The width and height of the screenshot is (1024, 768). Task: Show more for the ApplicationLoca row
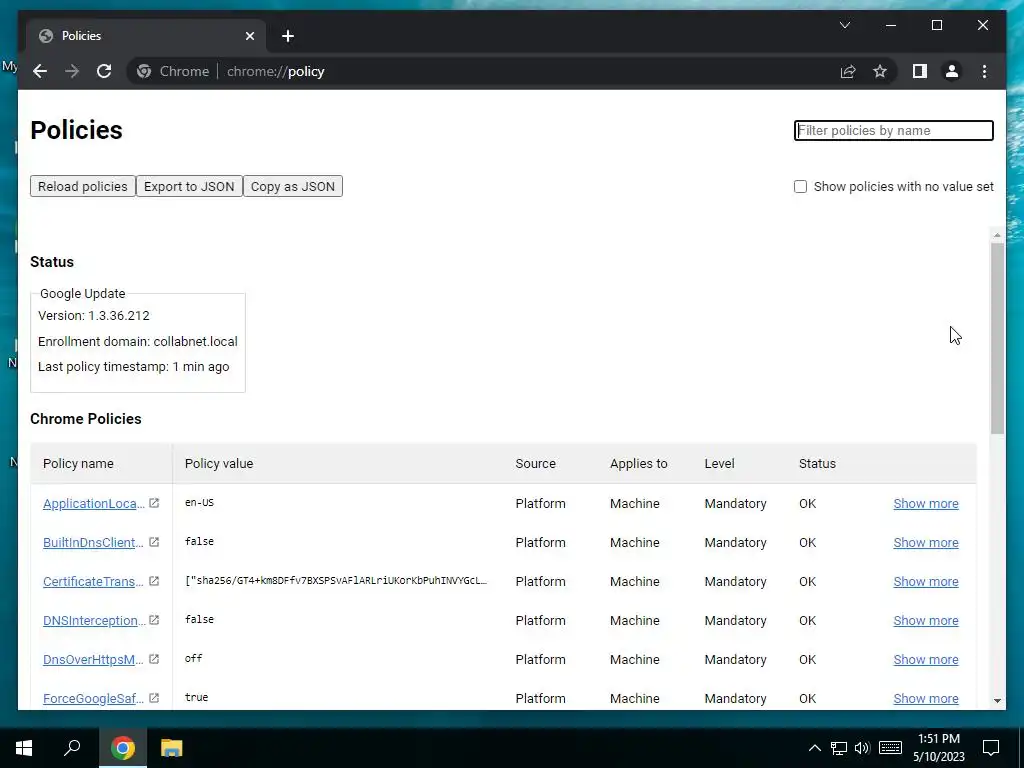click(925, 504)
